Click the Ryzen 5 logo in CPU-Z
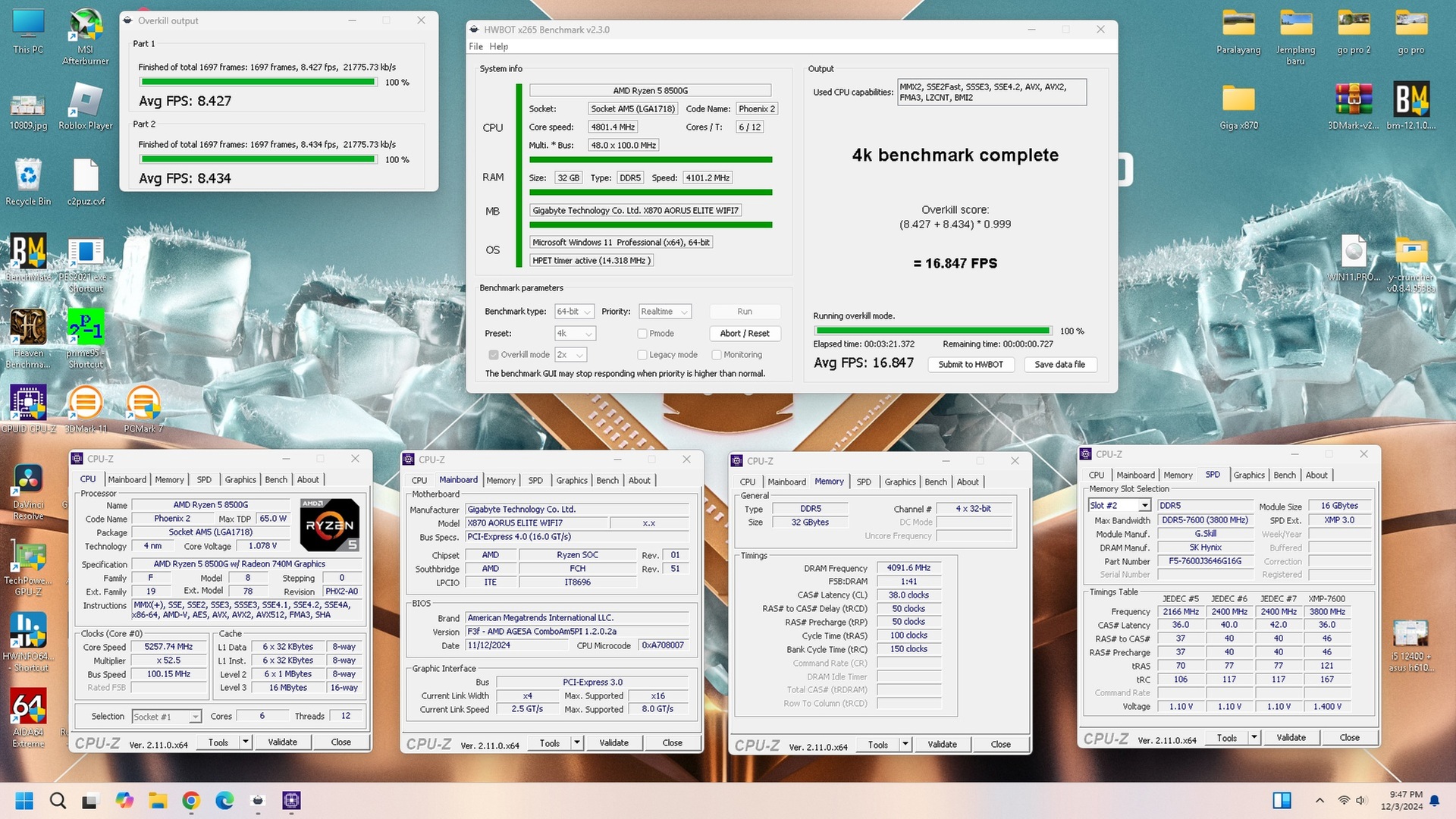 pyautogui.click(x=330, y=525)
